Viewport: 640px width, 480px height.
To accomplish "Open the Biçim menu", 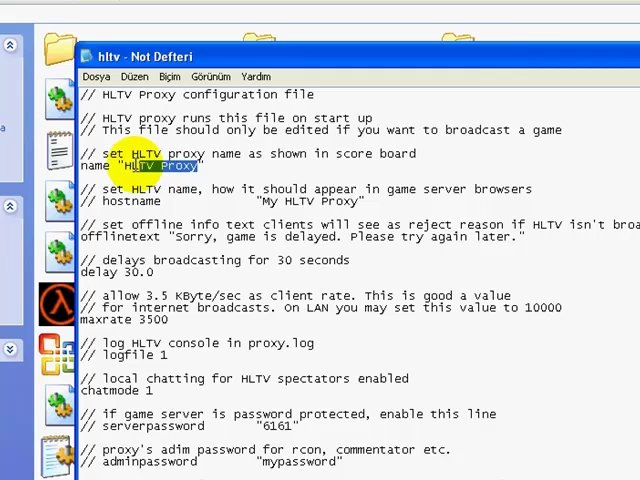I will [169, 77].
